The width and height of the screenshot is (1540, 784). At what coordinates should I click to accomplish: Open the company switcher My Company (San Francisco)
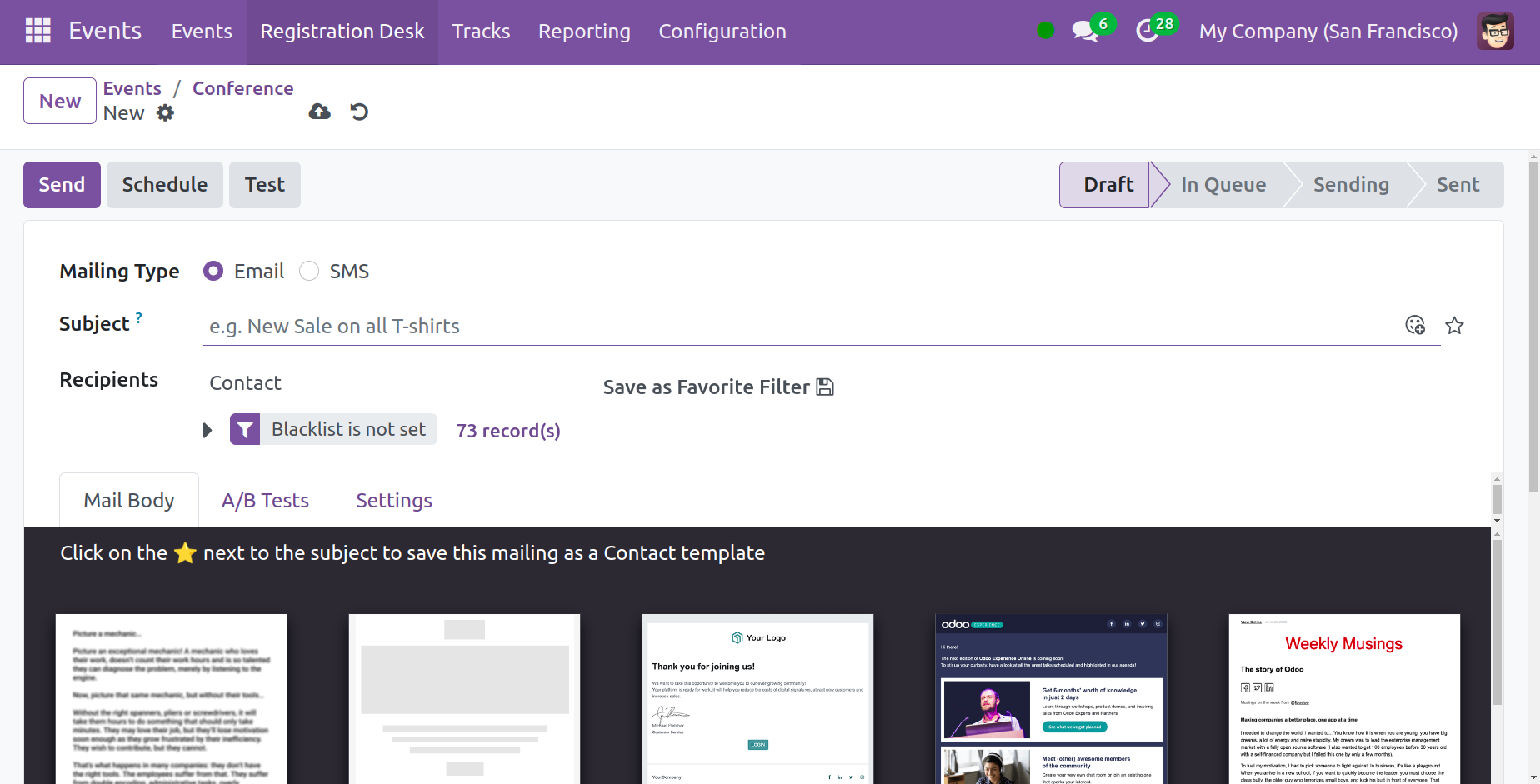(x=1328, y=32)
